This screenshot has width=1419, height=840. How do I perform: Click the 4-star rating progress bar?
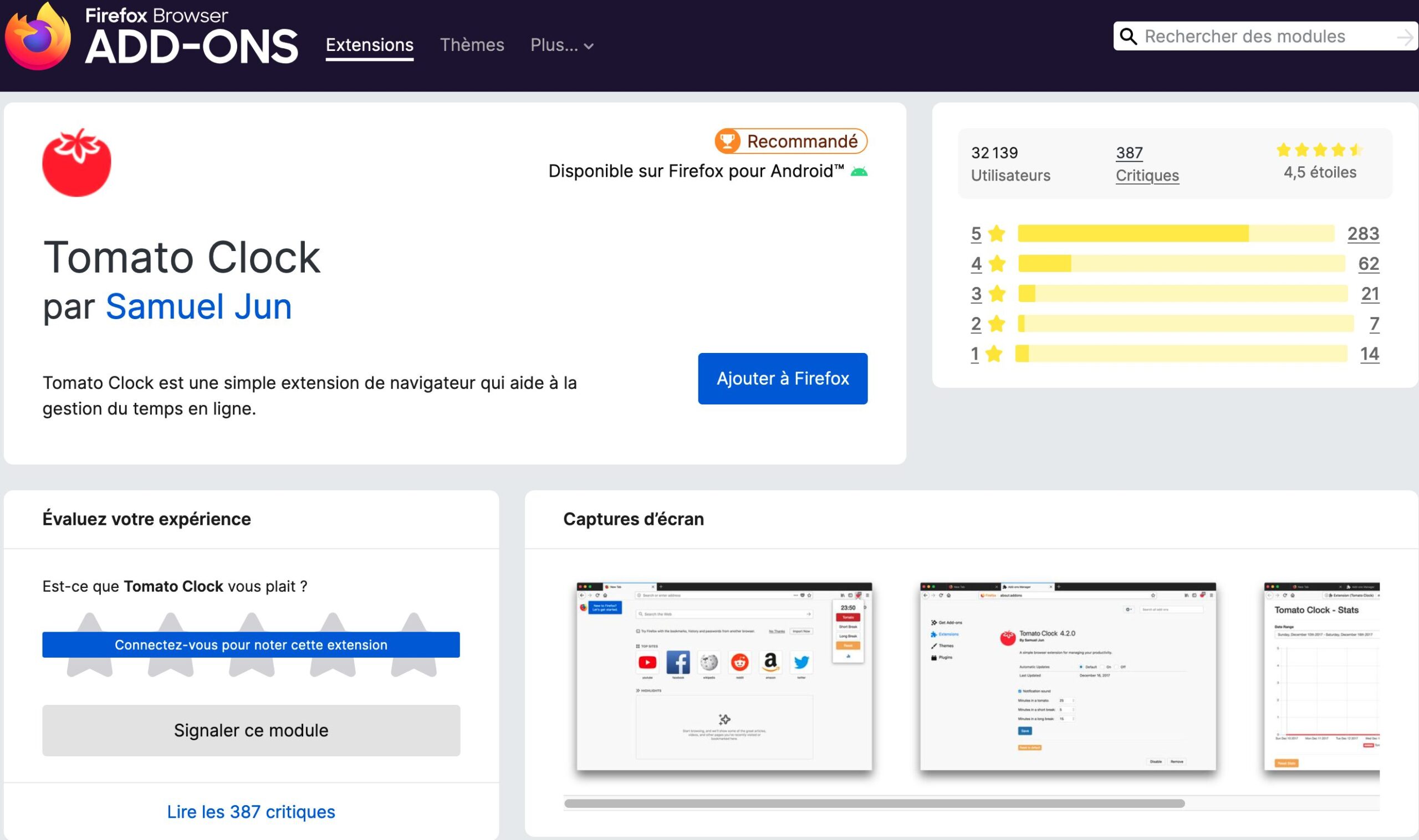tap(1182, 263)
